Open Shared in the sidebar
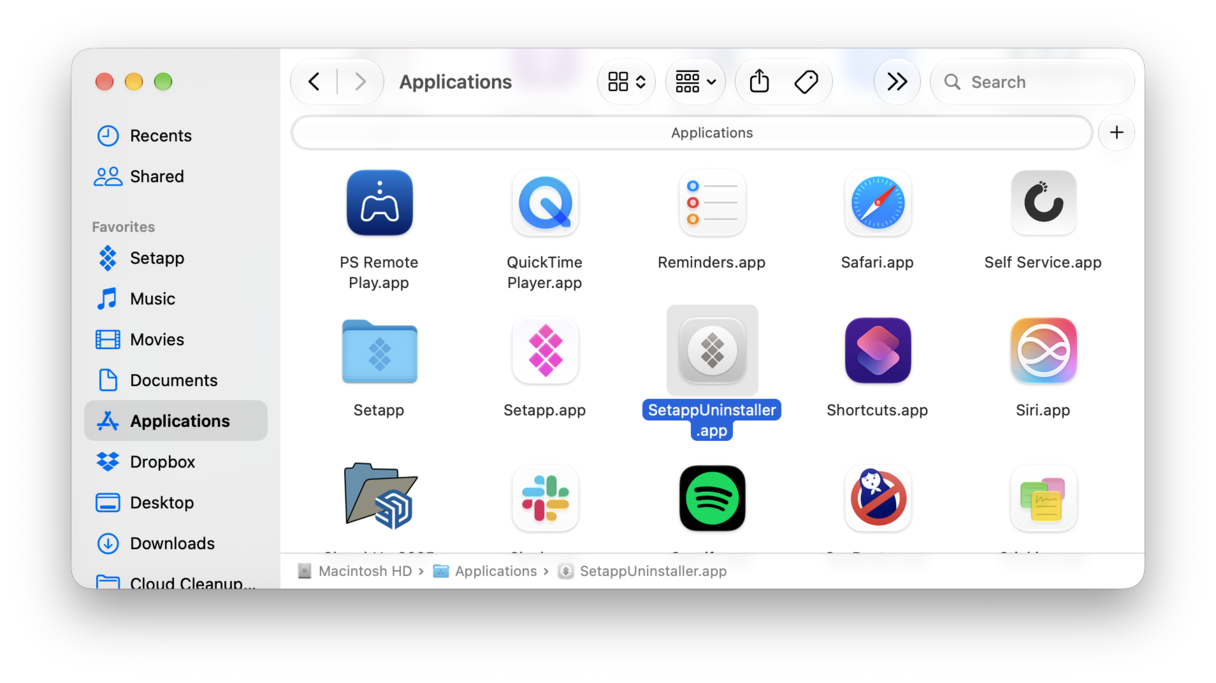The height and width of the screenshot is (683, 1216). pyautogui.click(x=175, y=177)
